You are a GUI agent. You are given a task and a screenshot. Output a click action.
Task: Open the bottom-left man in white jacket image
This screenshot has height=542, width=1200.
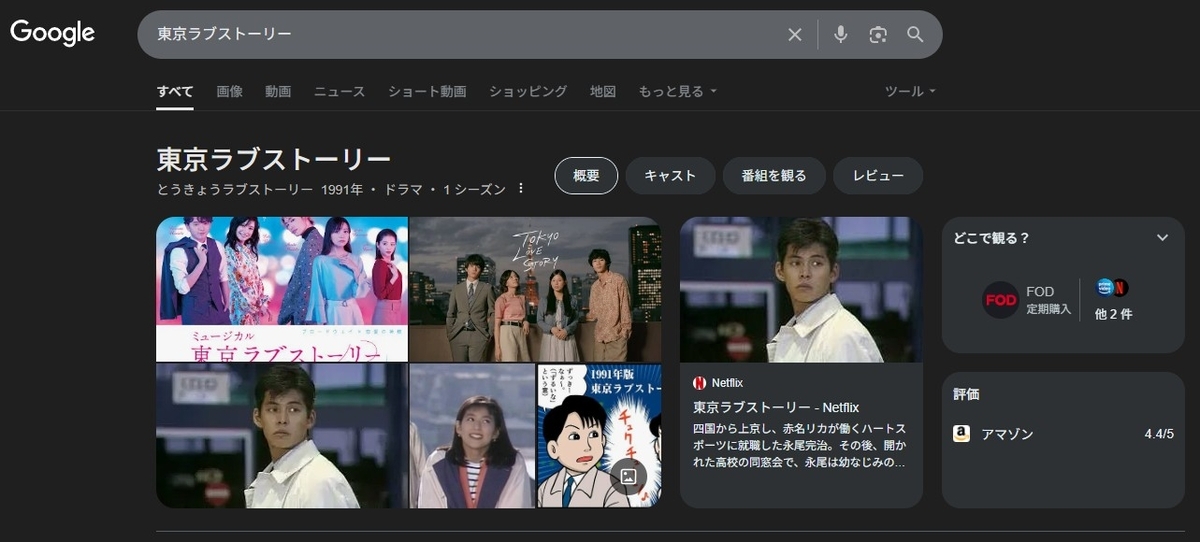click(282, 436)
